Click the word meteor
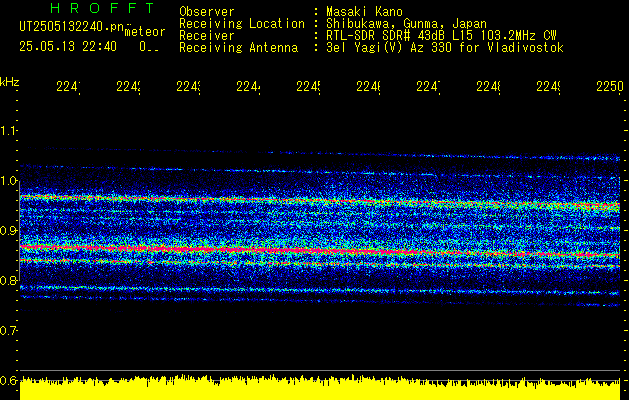 [145, 32]
